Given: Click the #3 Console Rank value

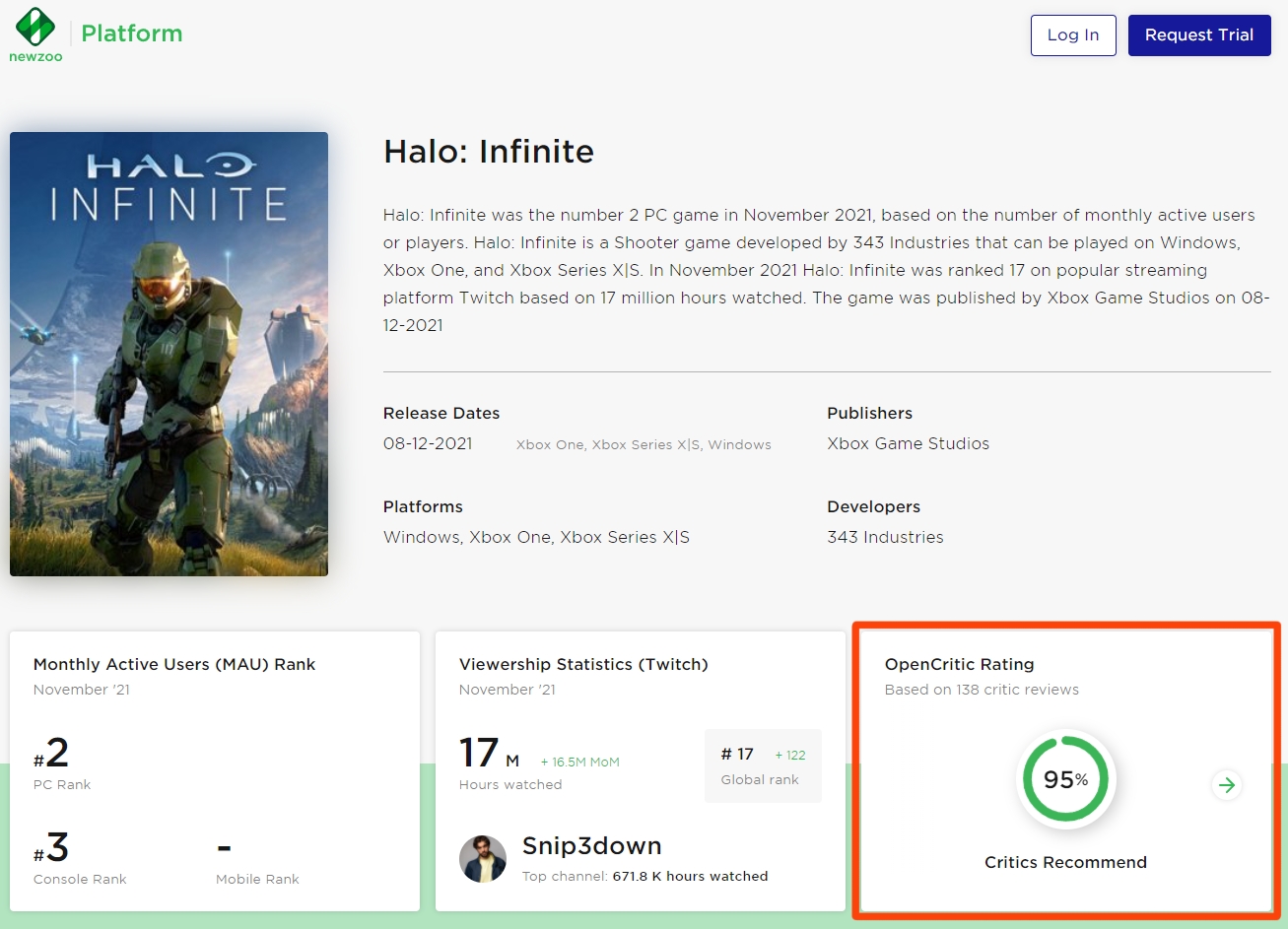Looking at the screenshot, I should [x=51, y=848].
